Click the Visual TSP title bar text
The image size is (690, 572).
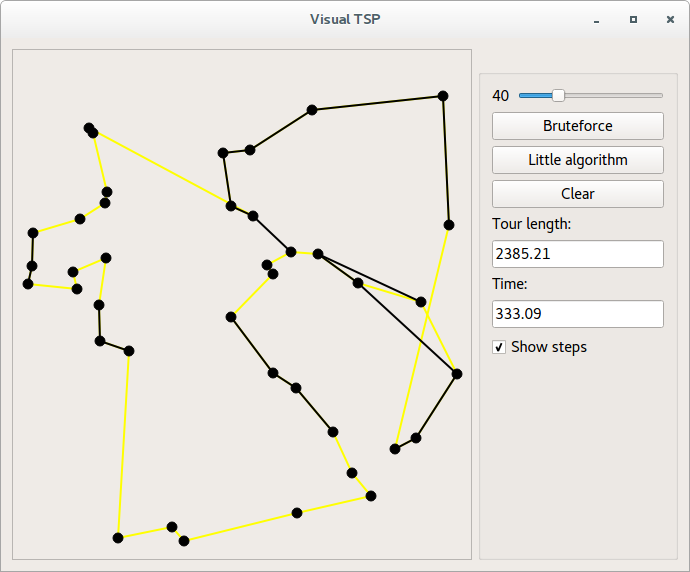coord(345,19)
